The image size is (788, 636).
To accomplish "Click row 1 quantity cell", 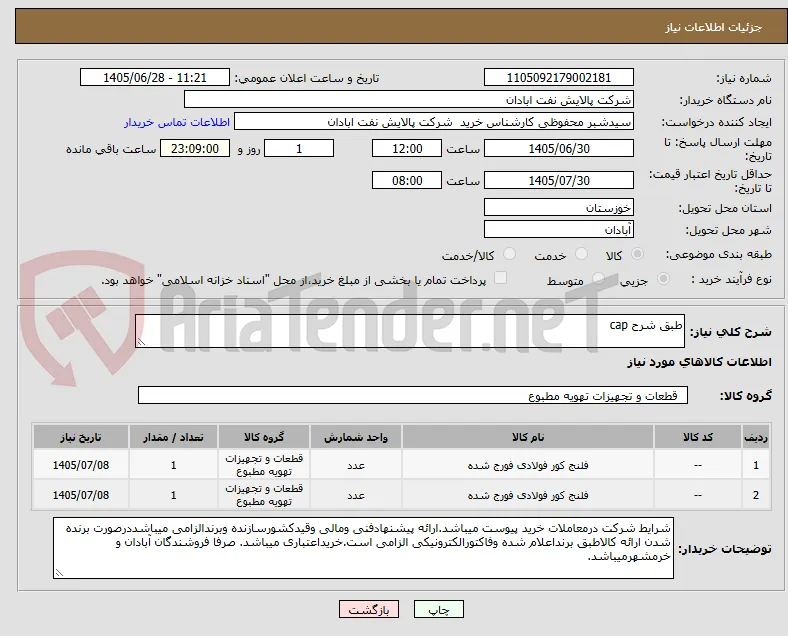I will point(173,465).
